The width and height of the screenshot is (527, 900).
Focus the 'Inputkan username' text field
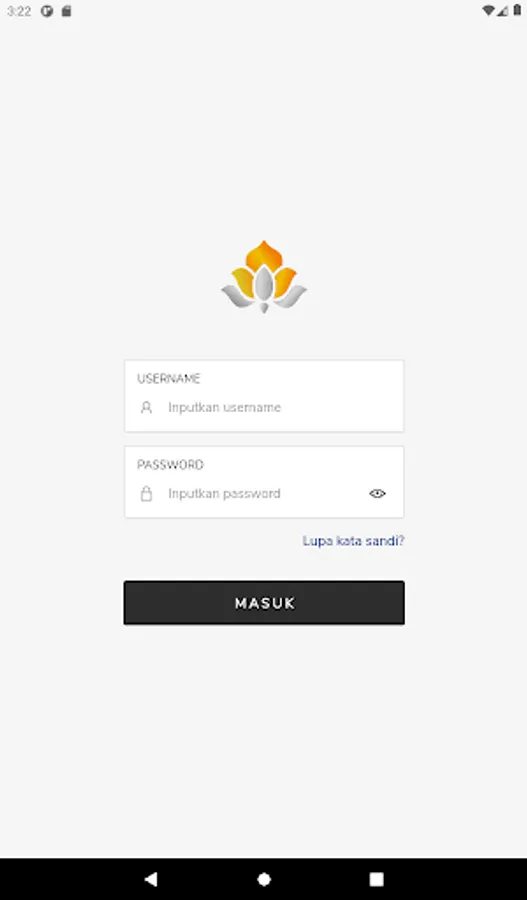click(x=264, y=408)
